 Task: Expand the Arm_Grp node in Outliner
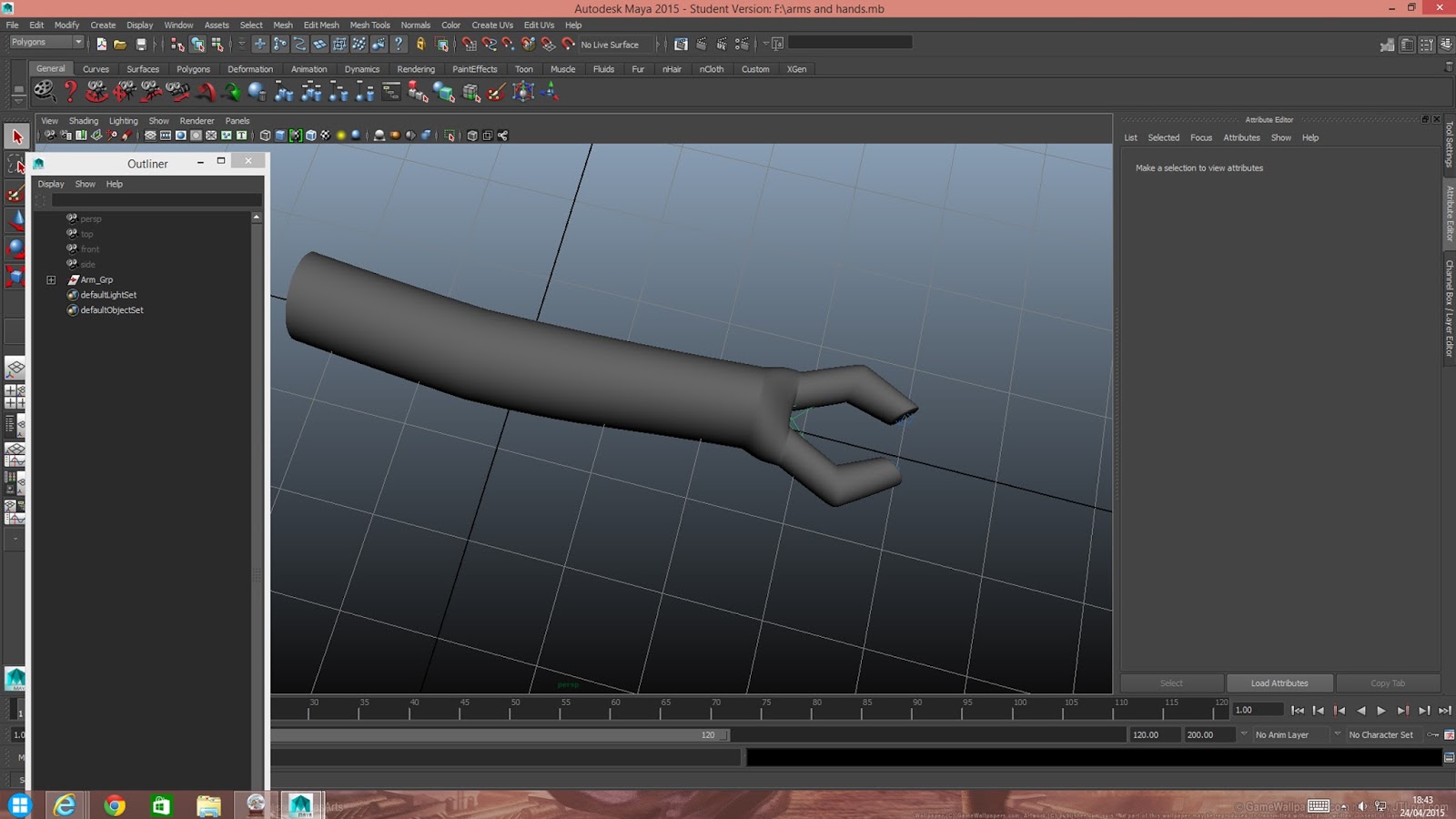click(51, 280)
